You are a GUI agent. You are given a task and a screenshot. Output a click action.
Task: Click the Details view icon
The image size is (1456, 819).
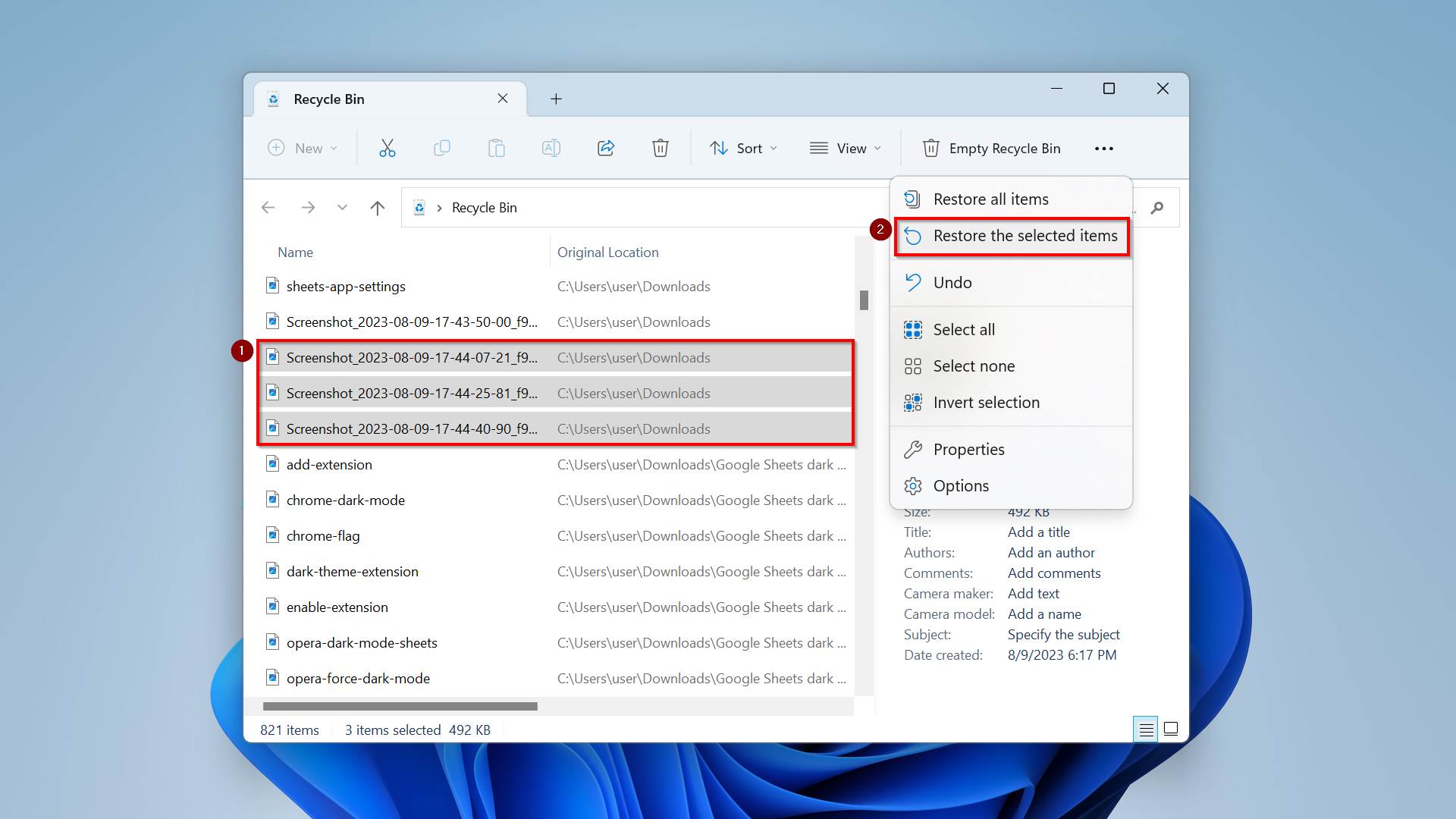pyautogui.click(x=1145, y=729)
